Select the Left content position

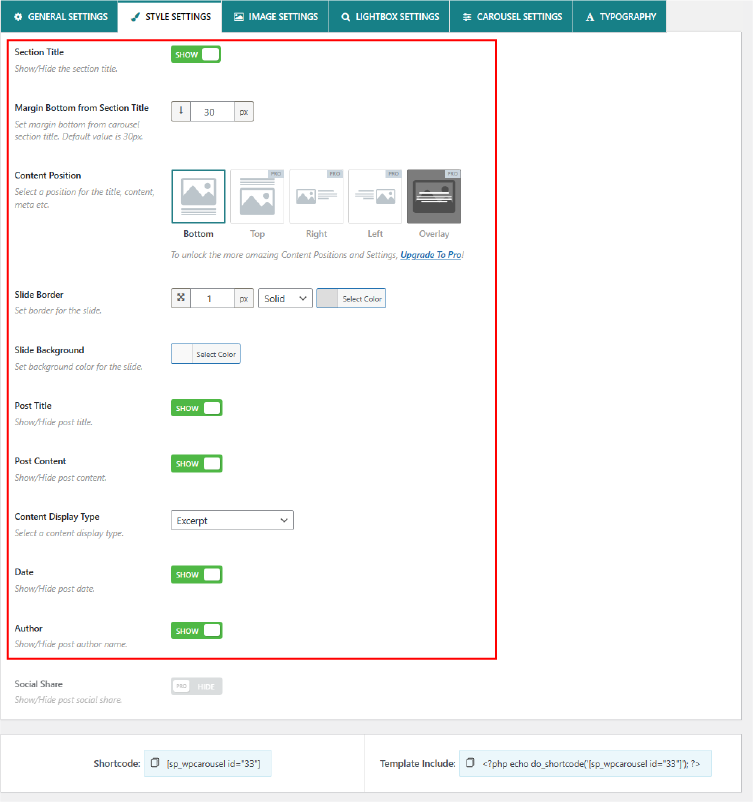click(375, 196)
